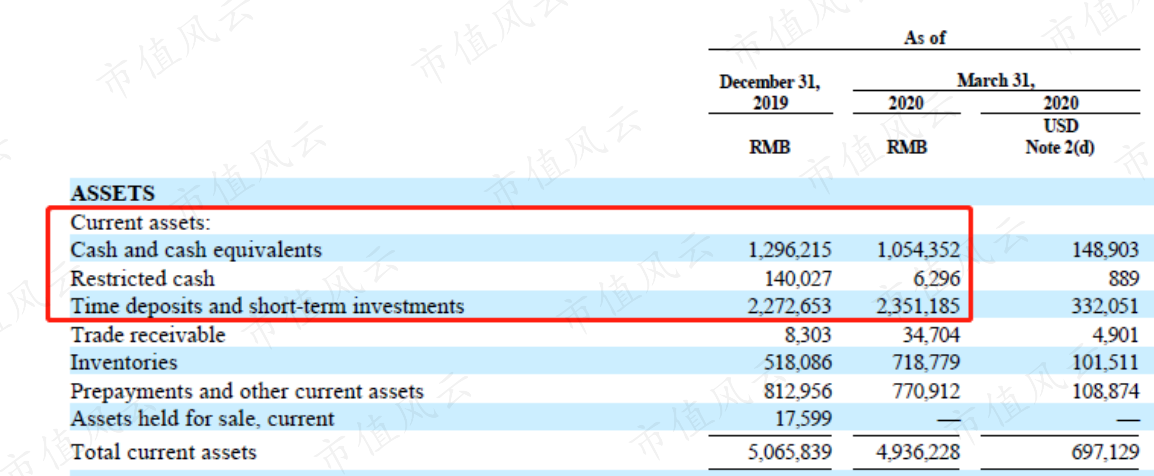Image resolution: width=1154 pixels, height=476 pixels.
Task: Select the 2,351,185 time deposits value
Action: [x=916, y=306]
